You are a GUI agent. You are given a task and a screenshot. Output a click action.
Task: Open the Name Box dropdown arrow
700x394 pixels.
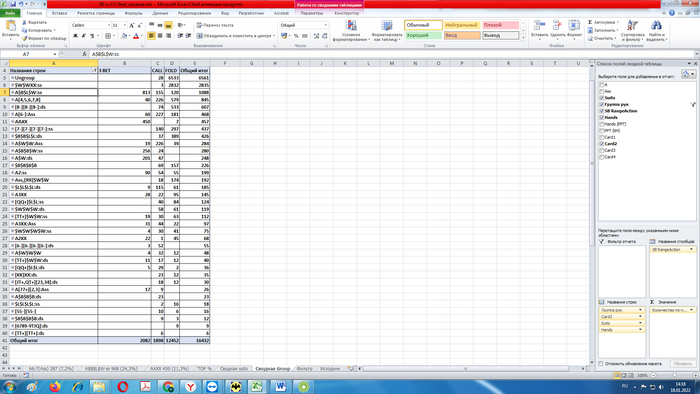pyautogui.click(x=54, y=54)
